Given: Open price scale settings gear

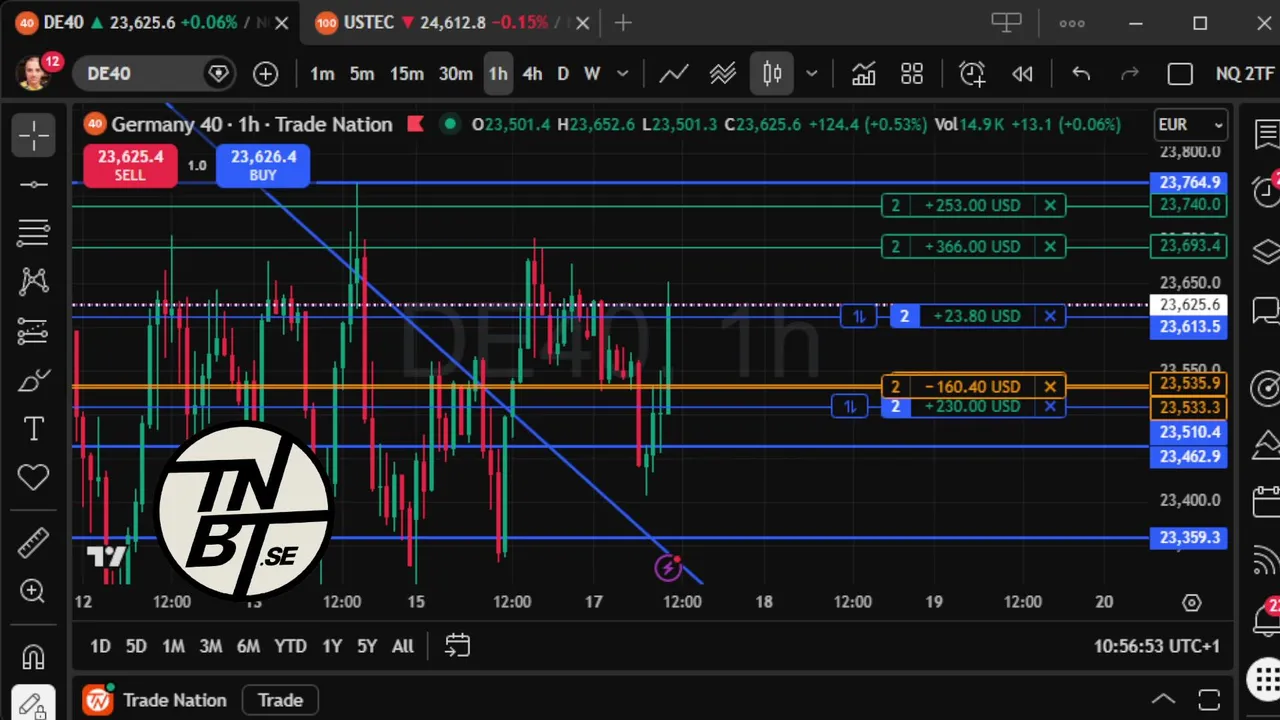Looking at the screenshot, I should pos(1191,602).
